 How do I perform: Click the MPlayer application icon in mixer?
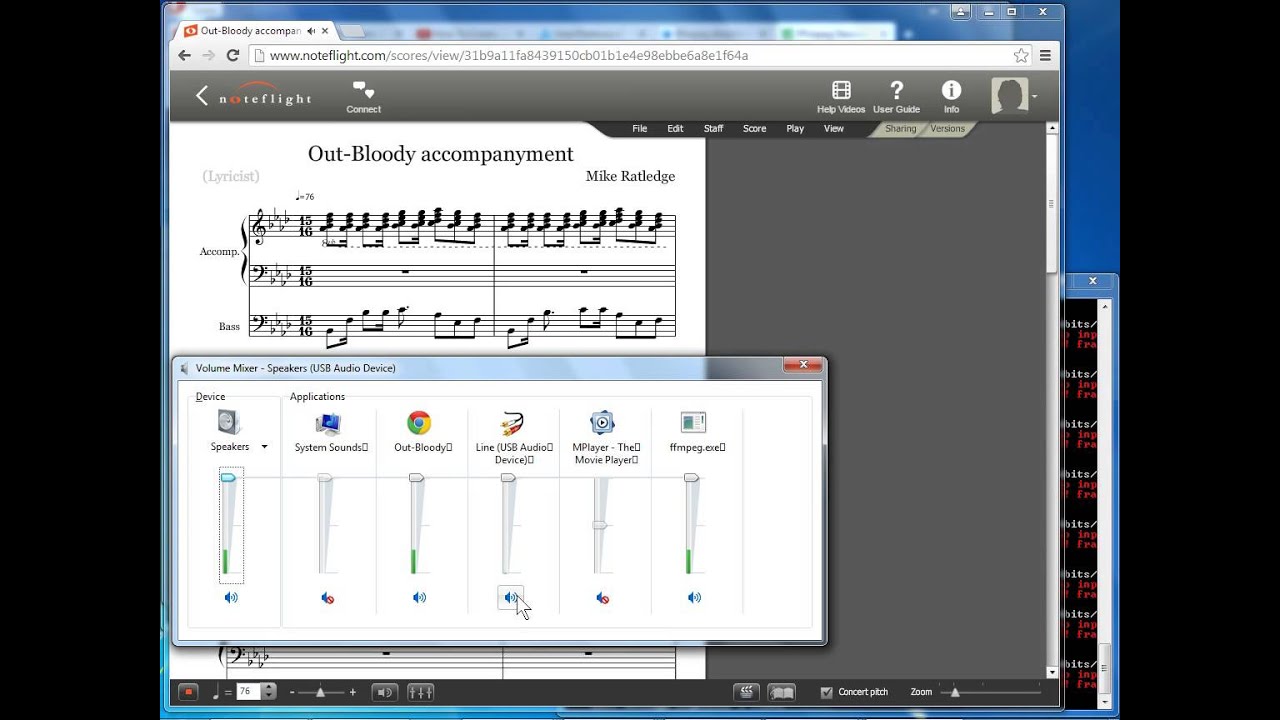click(x=602, y=423)
